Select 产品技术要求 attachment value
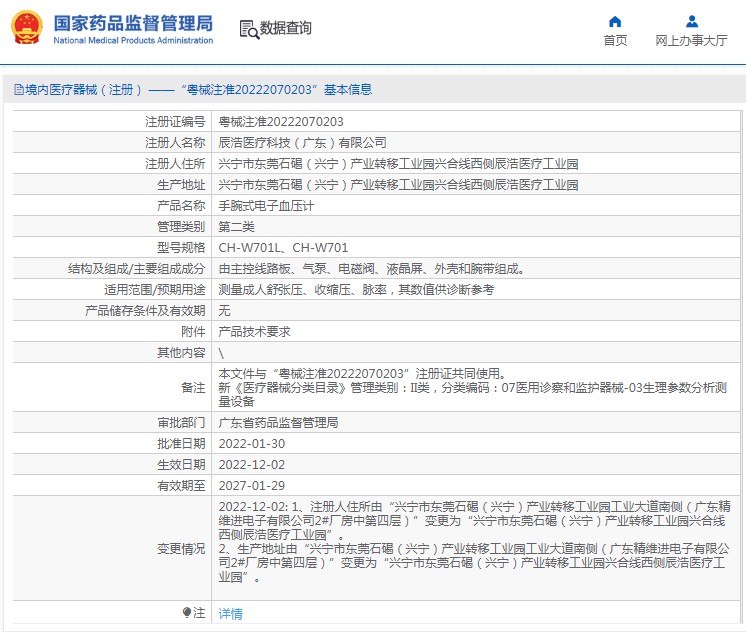746x632 pixels. (255, 332)
